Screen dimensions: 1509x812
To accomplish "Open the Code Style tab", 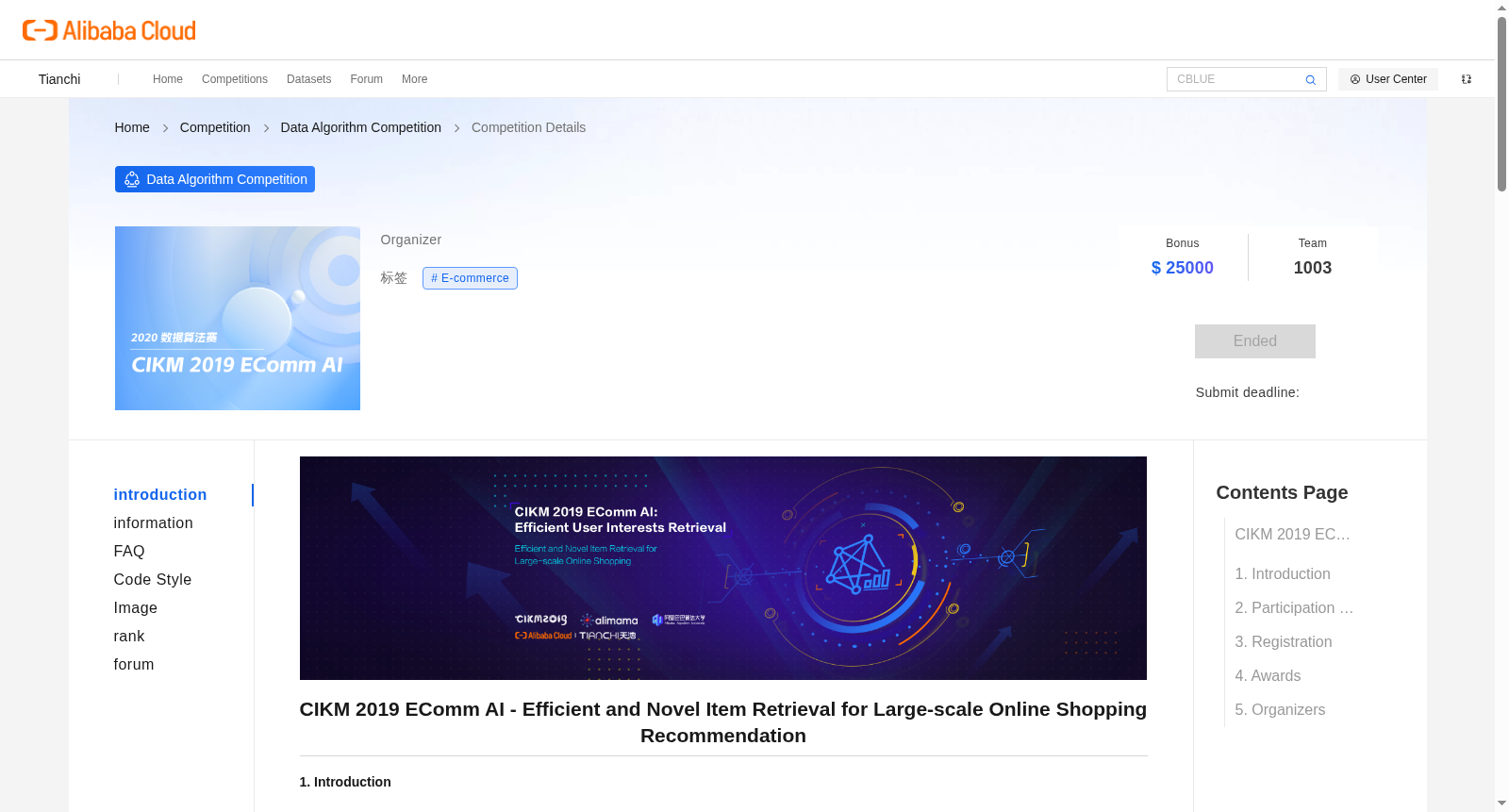I will 153,580.
